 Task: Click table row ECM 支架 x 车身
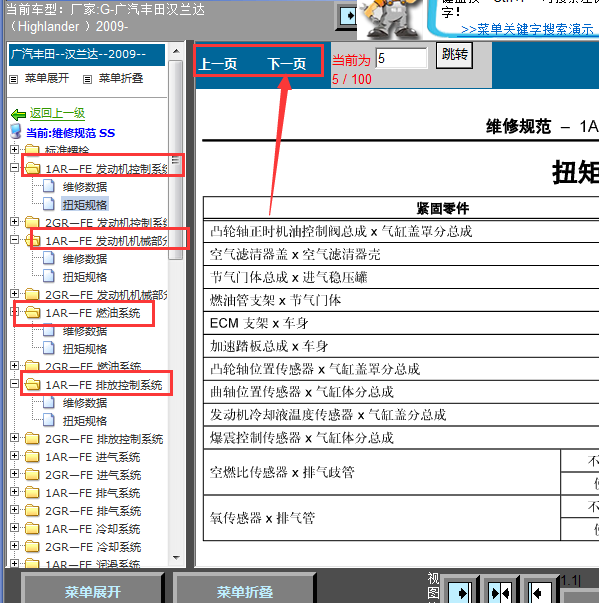pos(401,323)
